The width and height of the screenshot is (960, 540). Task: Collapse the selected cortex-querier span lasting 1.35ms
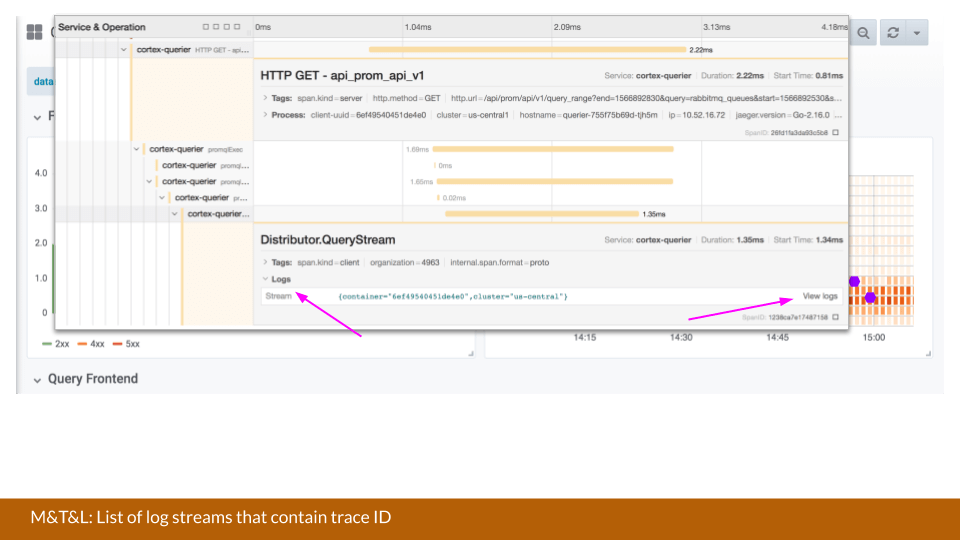click(x=174, y=214)
